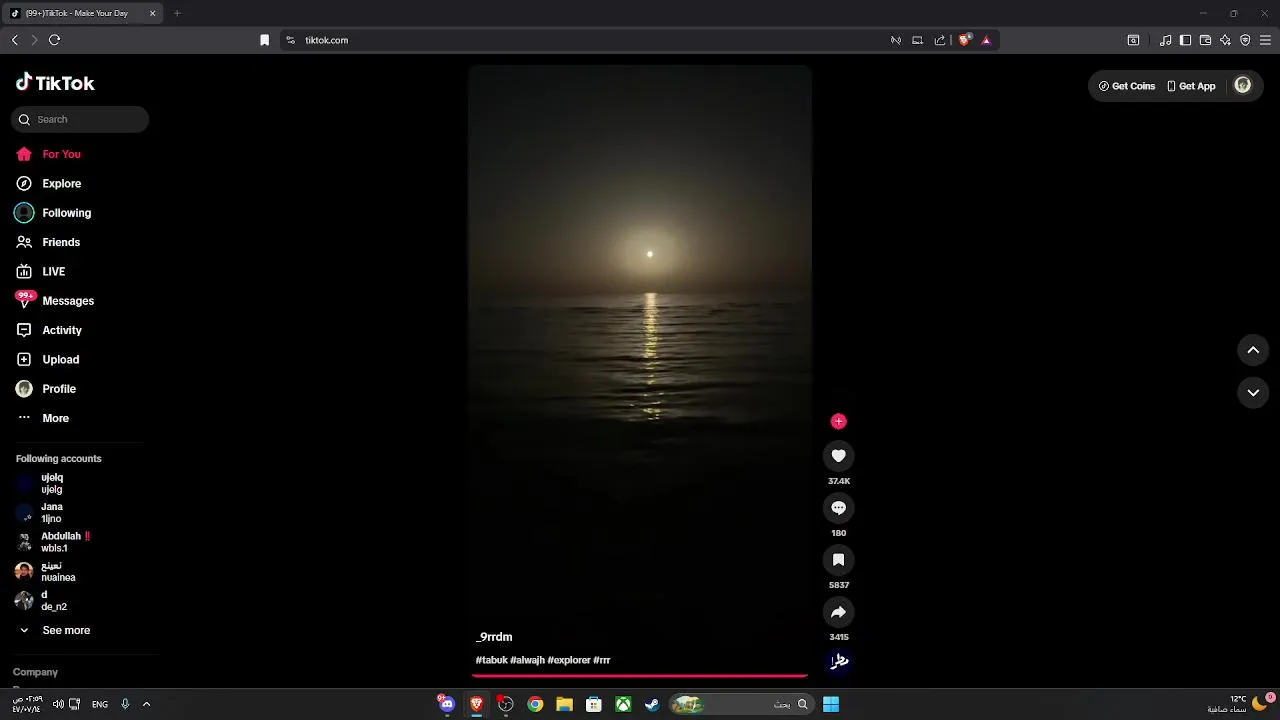
Task: Open the Brave Rewards triangle icon
Action: tap(986, 40)
